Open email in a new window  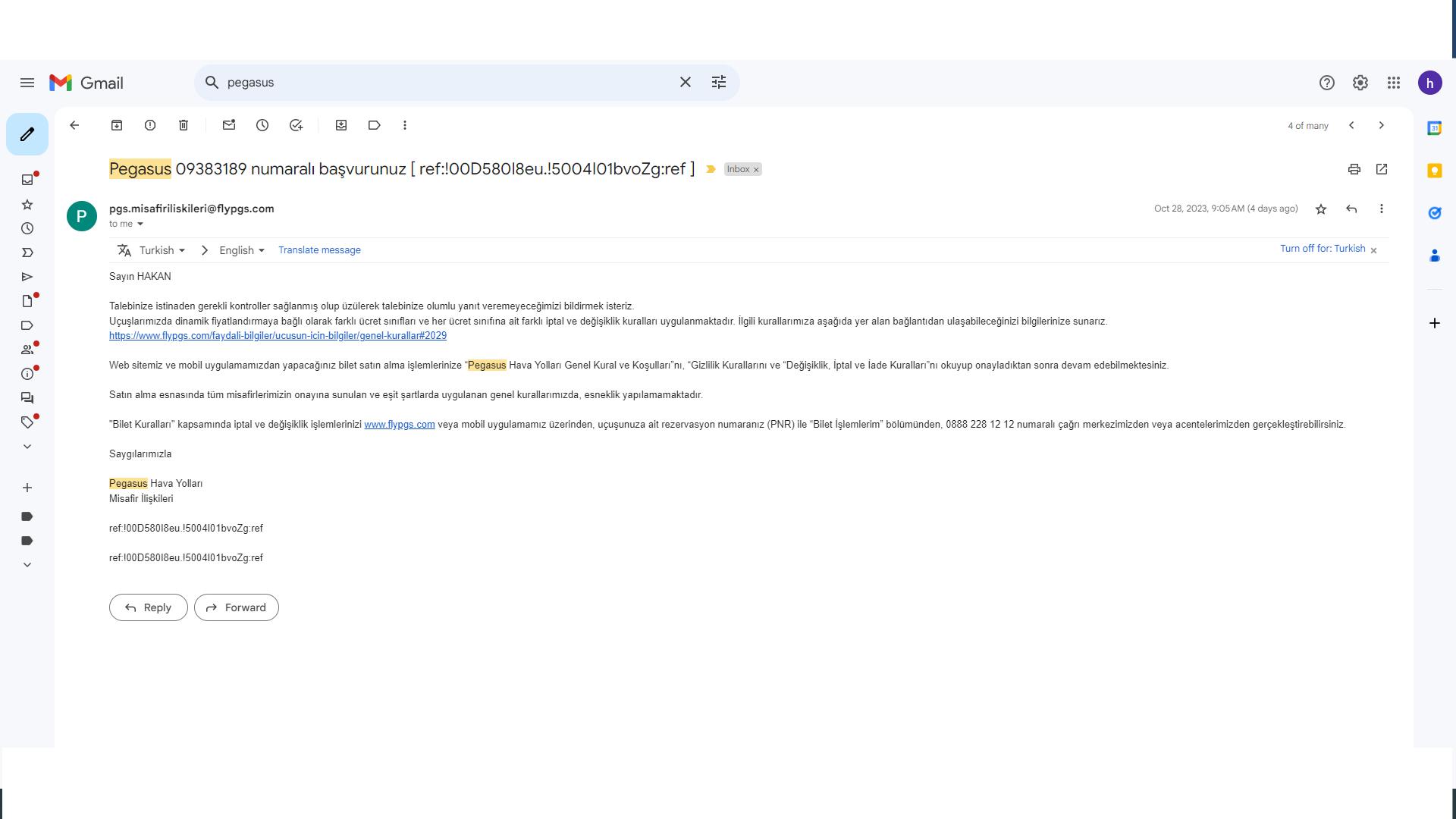pyautogui.click(x=1382, y=169)
